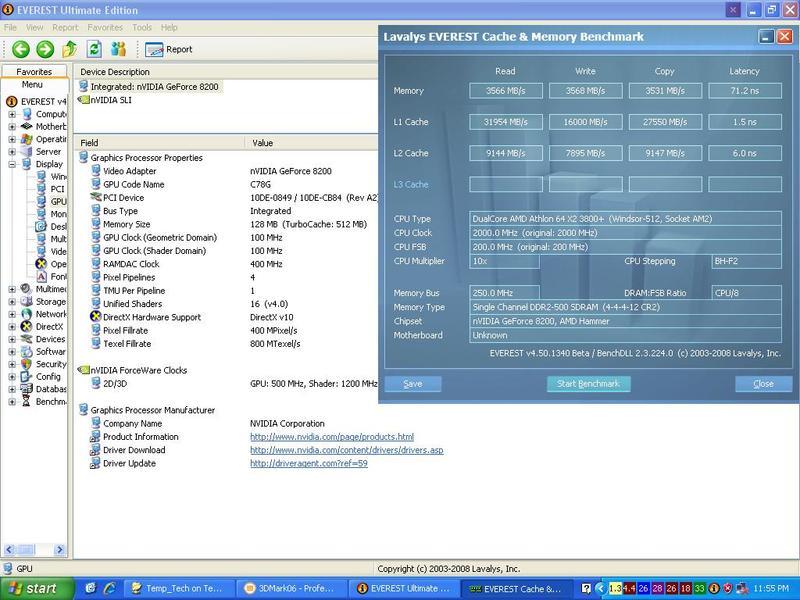Expand the DirectX tree node
Image resolution: width=800 pixels, height=600 pixels.
[x=12, y=327]
